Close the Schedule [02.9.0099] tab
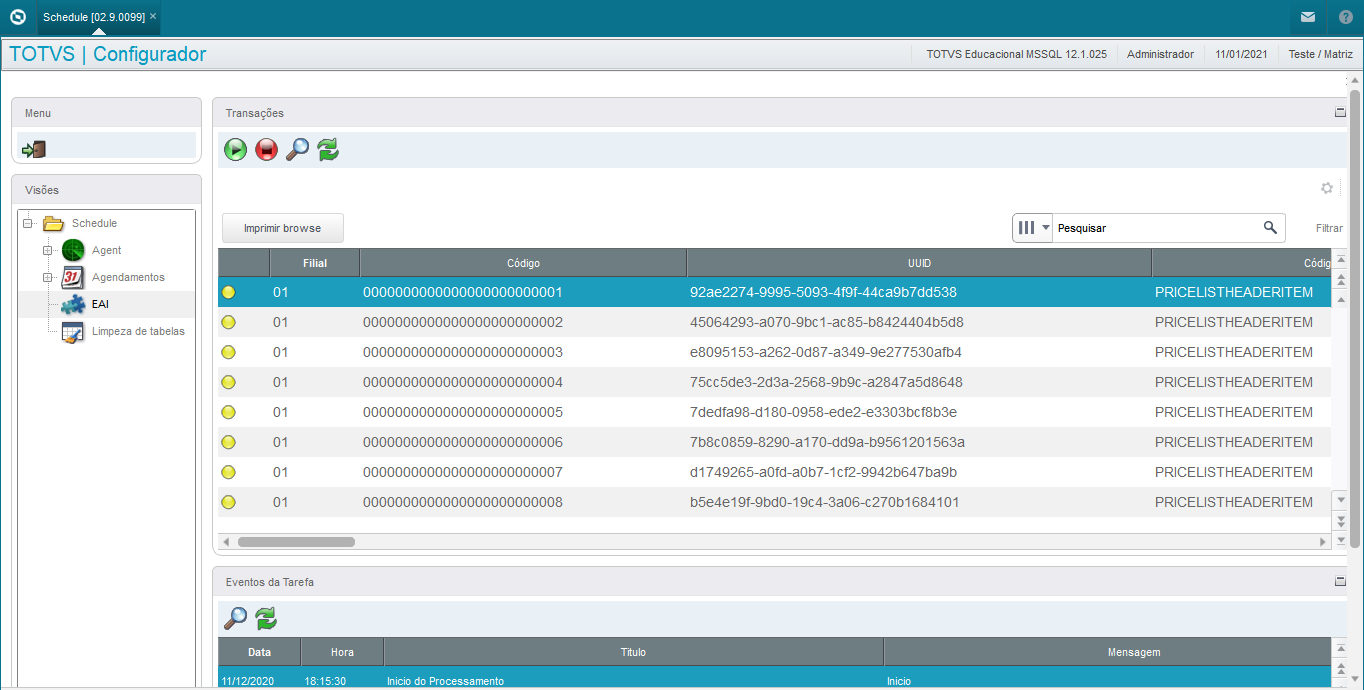The width and height of the screenshot is (1364, 690). point(153,17)
